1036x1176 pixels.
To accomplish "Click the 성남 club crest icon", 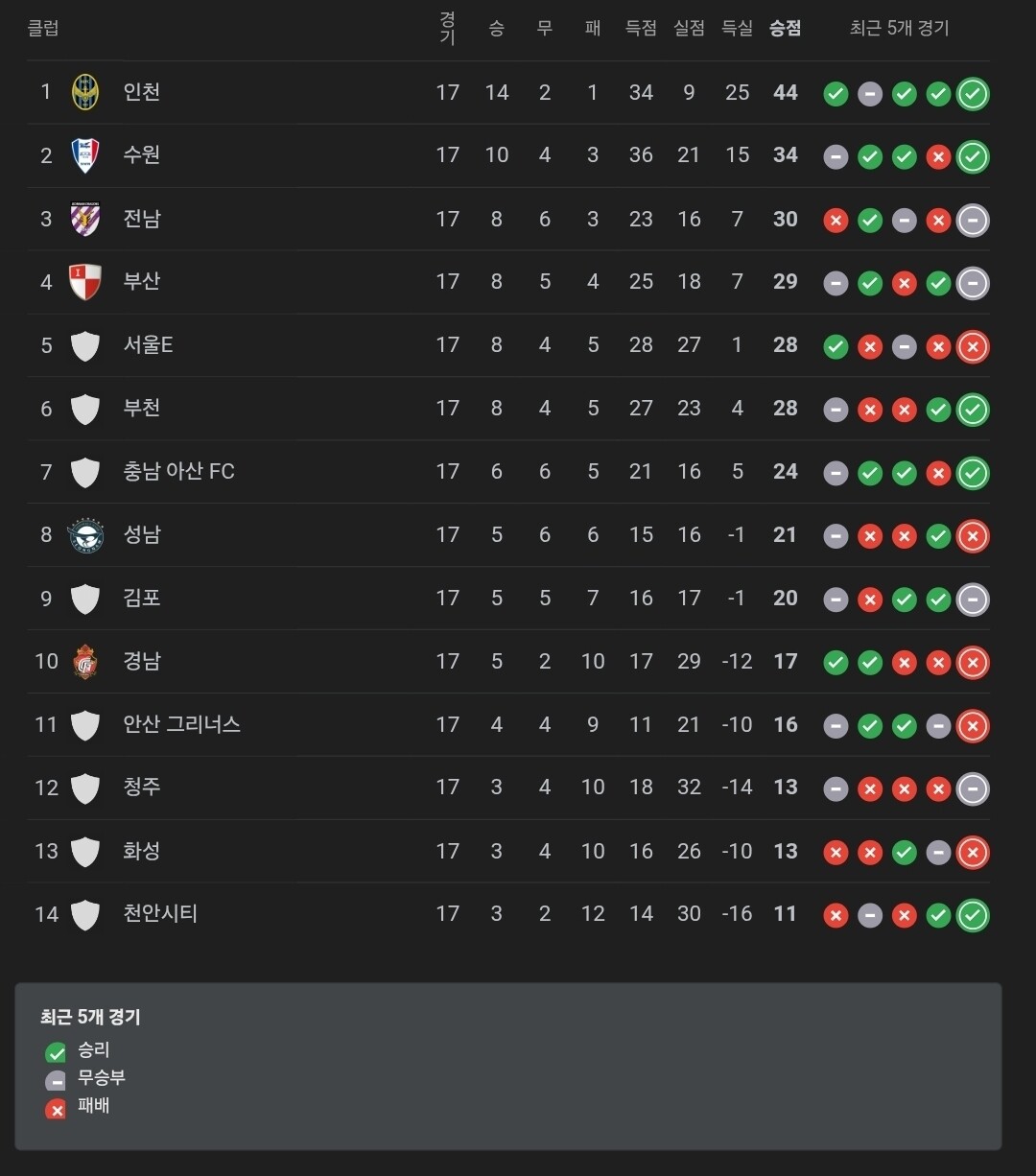I will [85, 534].
